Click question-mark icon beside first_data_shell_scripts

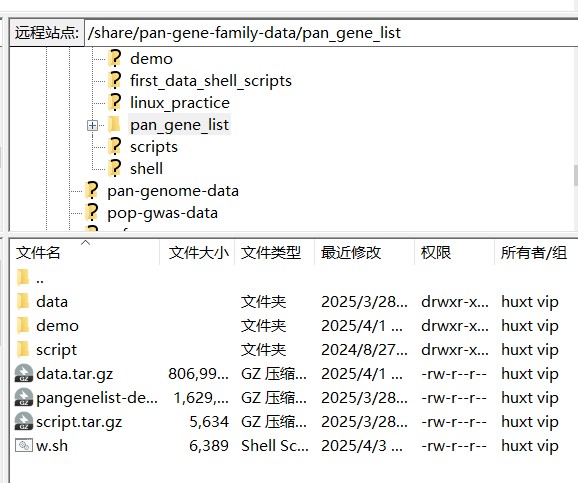115,80
